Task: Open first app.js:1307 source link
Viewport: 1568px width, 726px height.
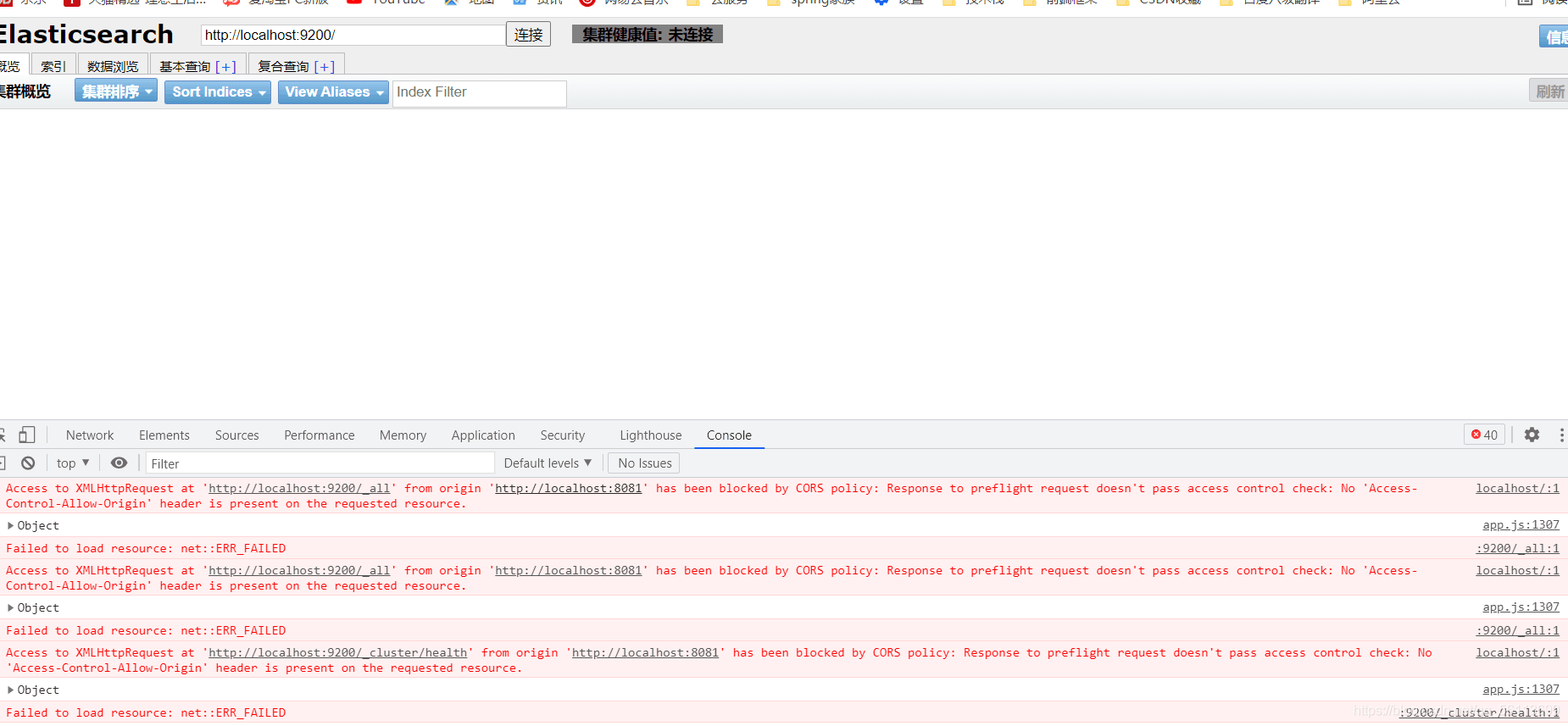Action: [1521, 524]
